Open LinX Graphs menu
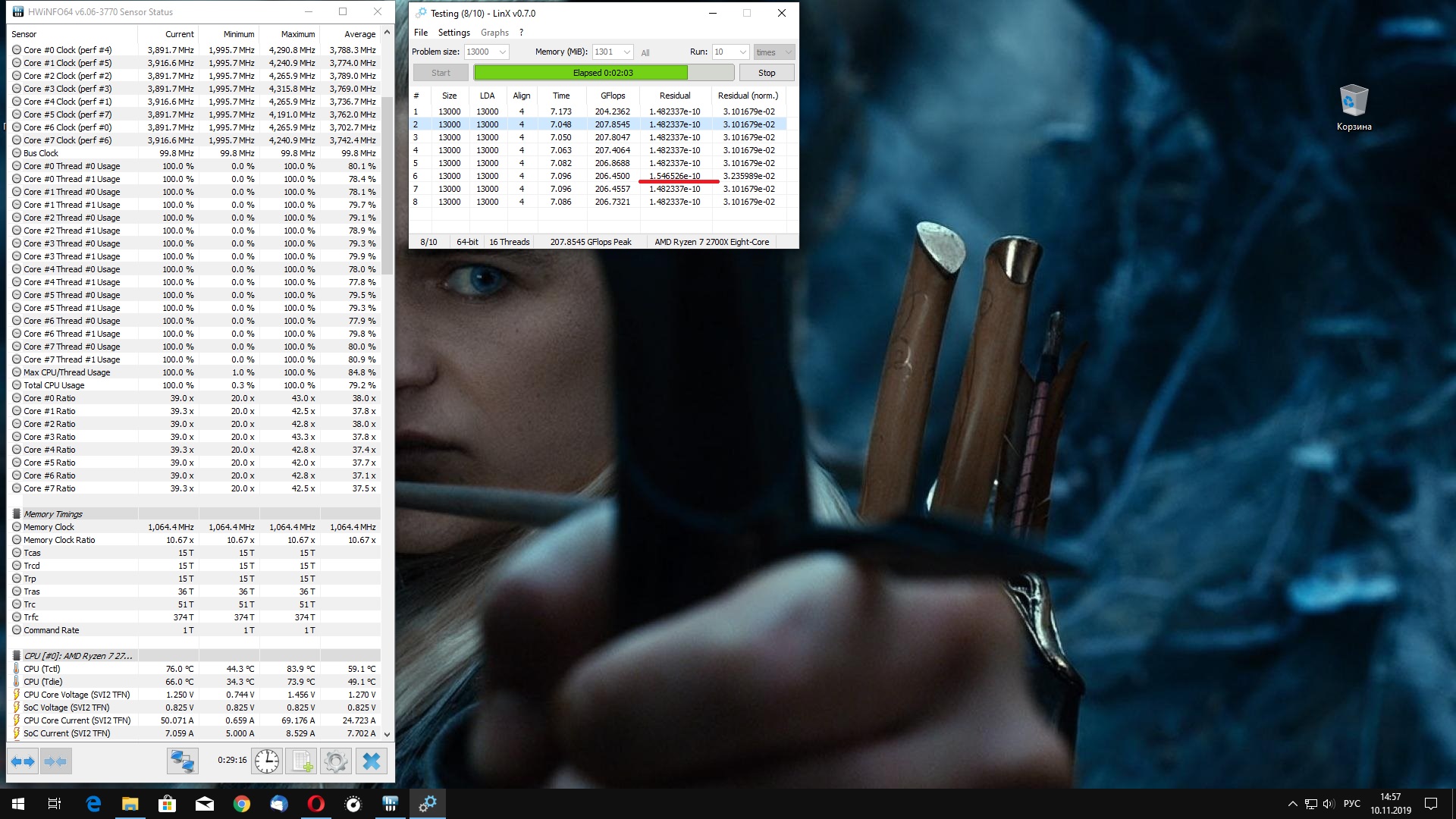Viewport: 1456px width, 819px height. click(494, 33)
